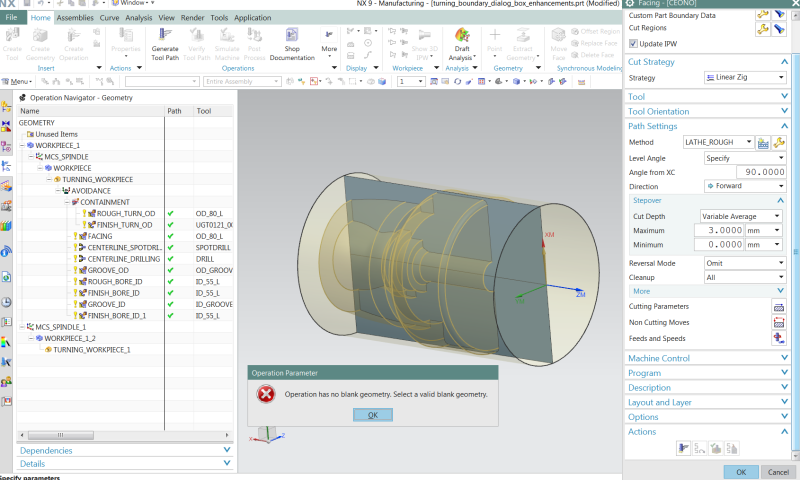
Task: Click the Create Operation ribbon icon
Action: 73,35
